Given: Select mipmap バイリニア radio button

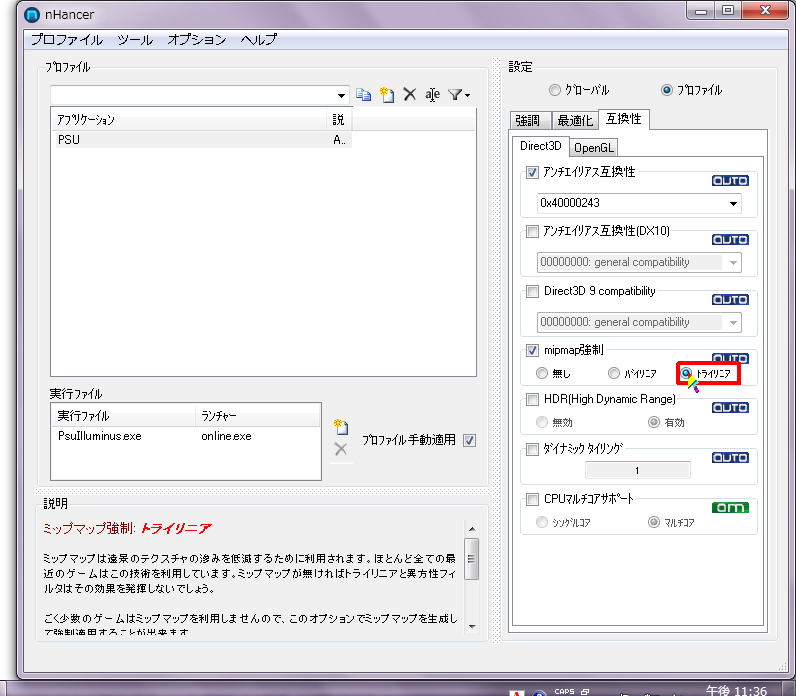Looking at the screenshot, I should (614, 374).
